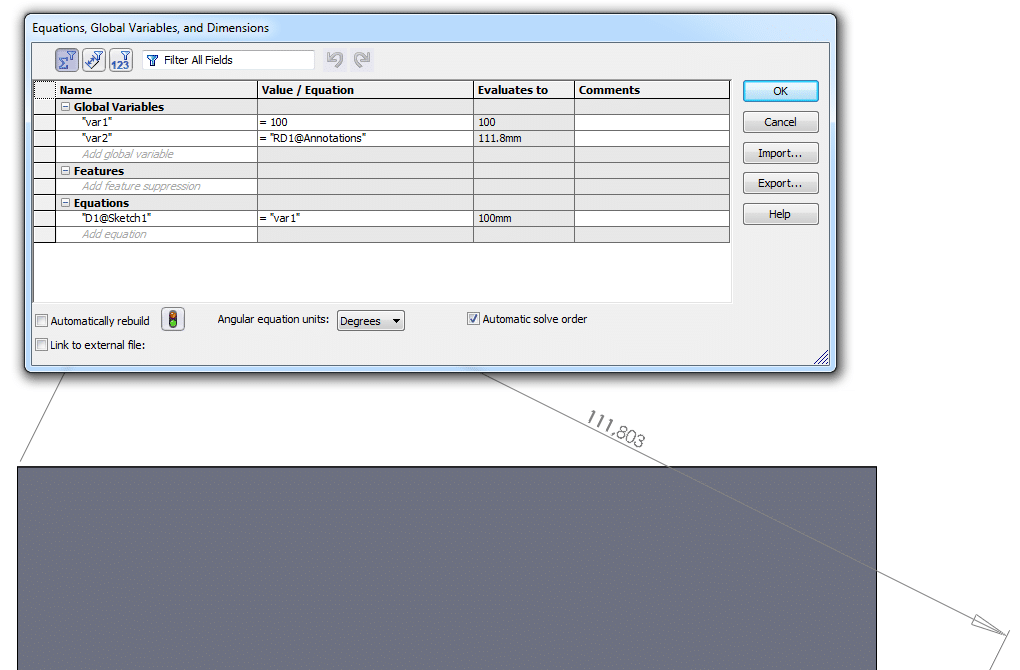This screenshot has height=670, width=1020.
Task: Collapse the Features section
Action: pyautogui.click(x=66, y=171)
